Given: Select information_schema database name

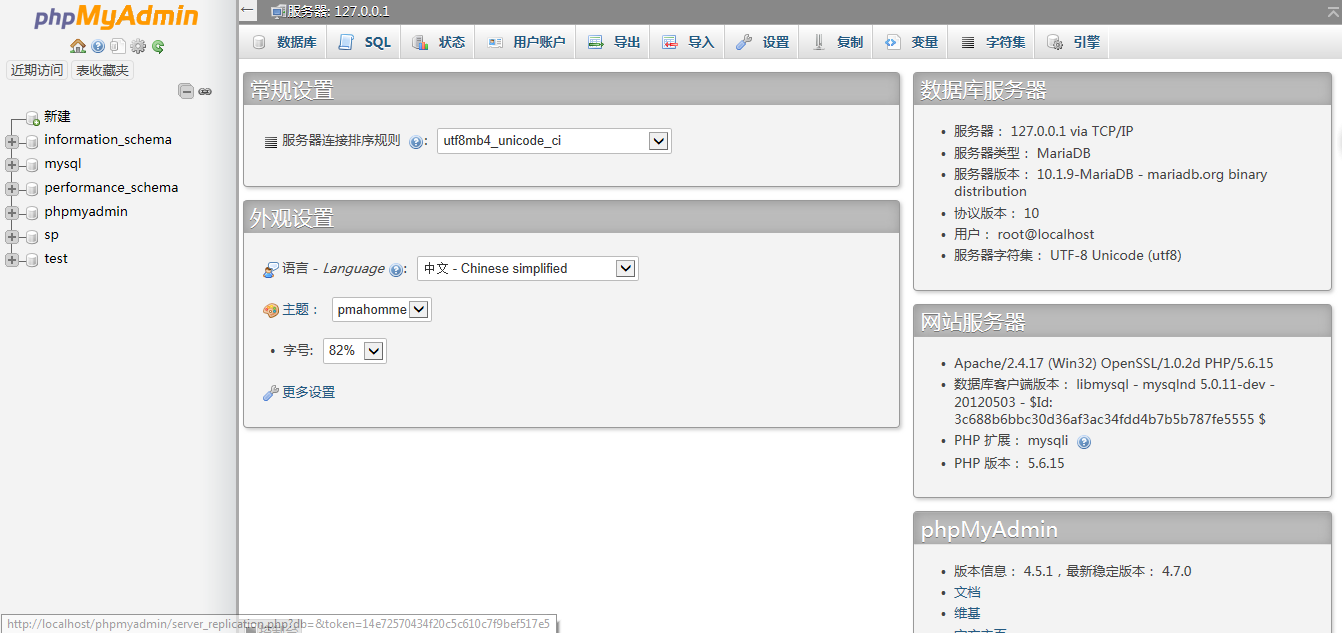Looking at the screenshot, I should tap(108, 140).
